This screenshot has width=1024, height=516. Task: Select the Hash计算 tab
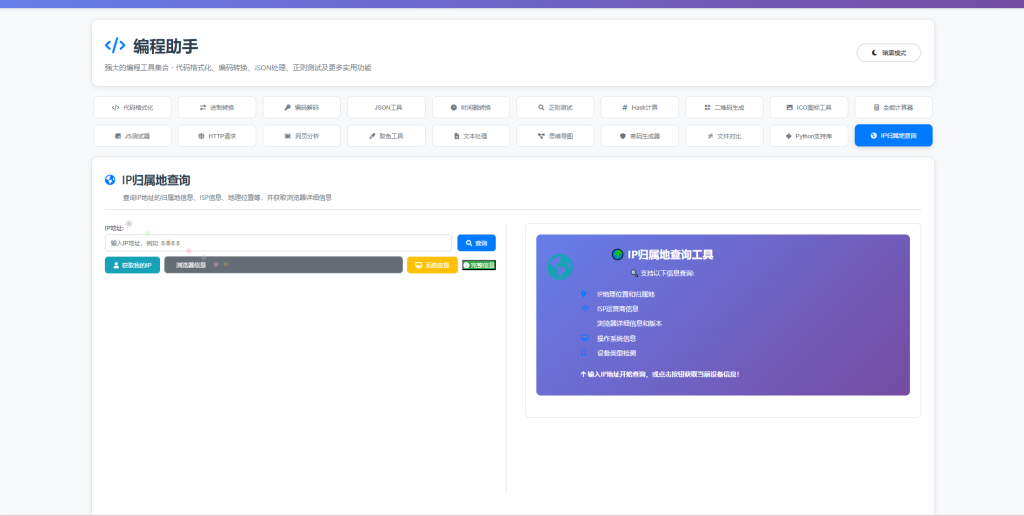(x=640, y=107)
